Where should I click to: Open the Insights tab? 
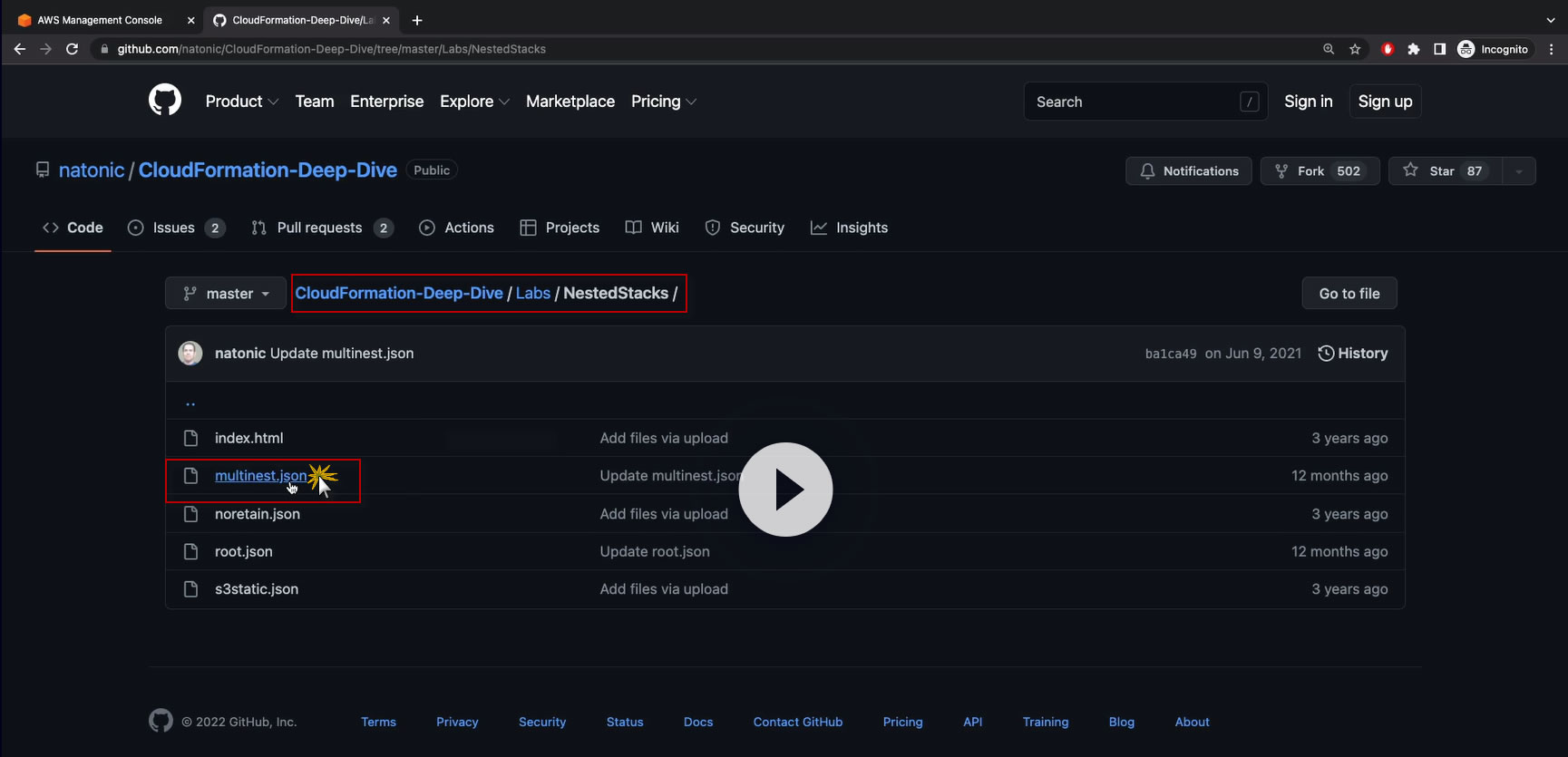(x=849, y=228)
